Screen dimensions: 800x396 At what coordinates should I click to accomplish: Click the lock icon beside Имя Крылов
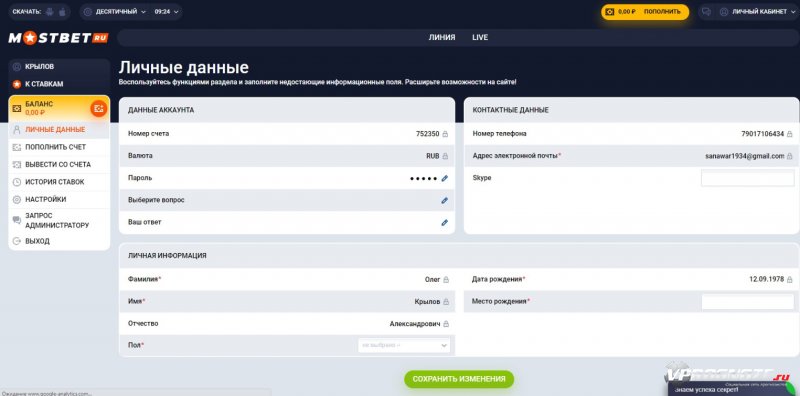tap(446, 302)
